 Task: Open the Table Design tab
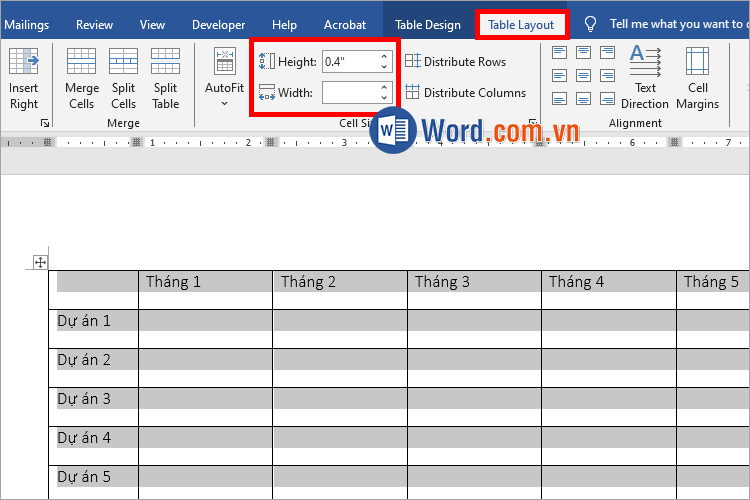(428, 25)
